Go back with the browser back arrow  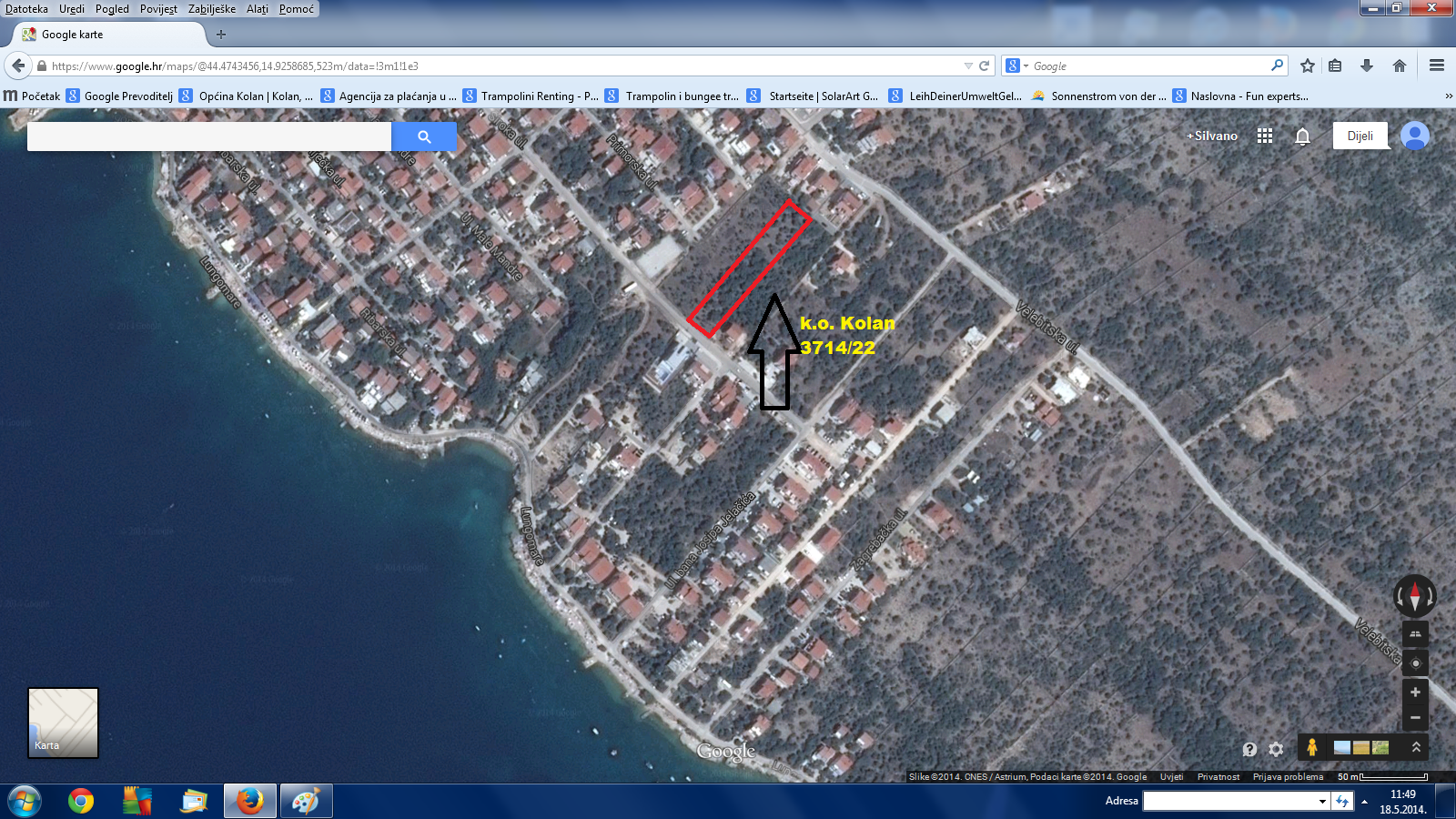[x=18, y=66]
